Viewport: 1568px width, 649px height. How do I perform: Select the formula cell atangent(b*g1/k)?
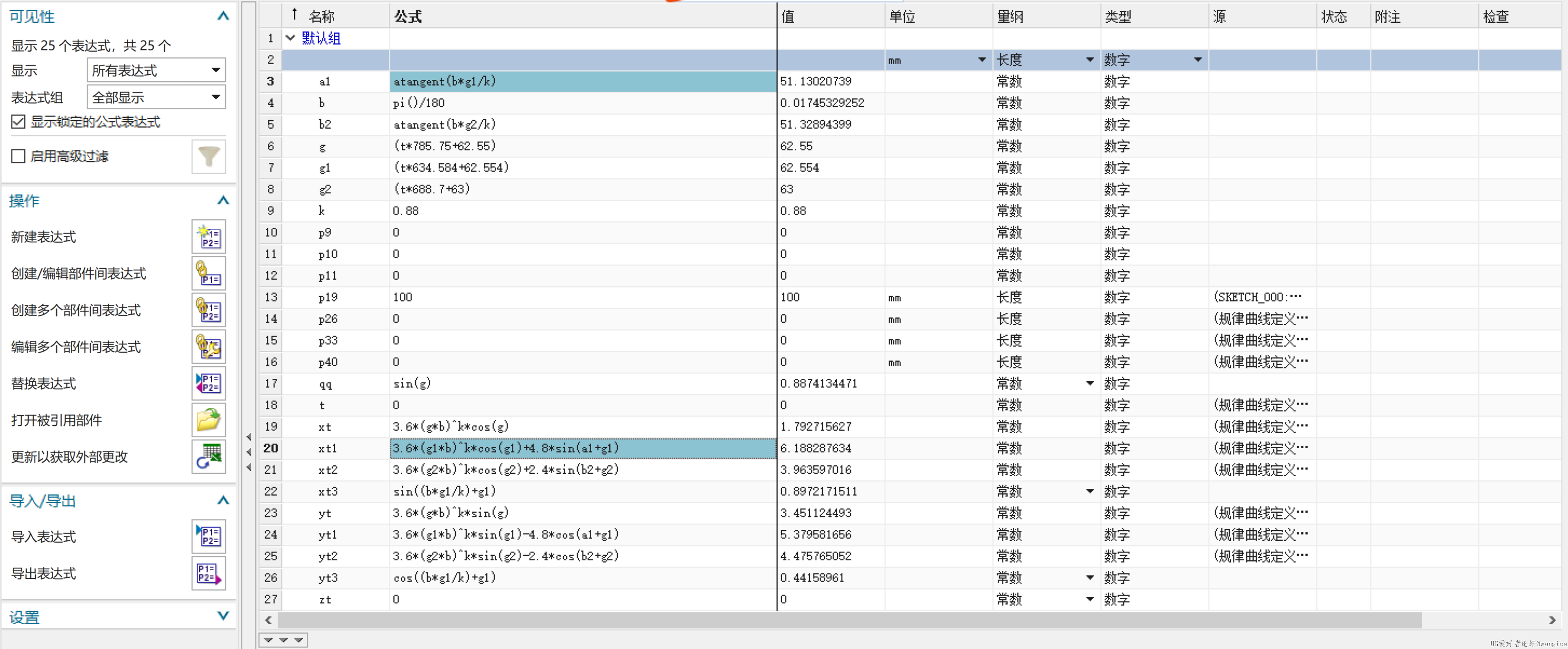(x=583, y=82)
